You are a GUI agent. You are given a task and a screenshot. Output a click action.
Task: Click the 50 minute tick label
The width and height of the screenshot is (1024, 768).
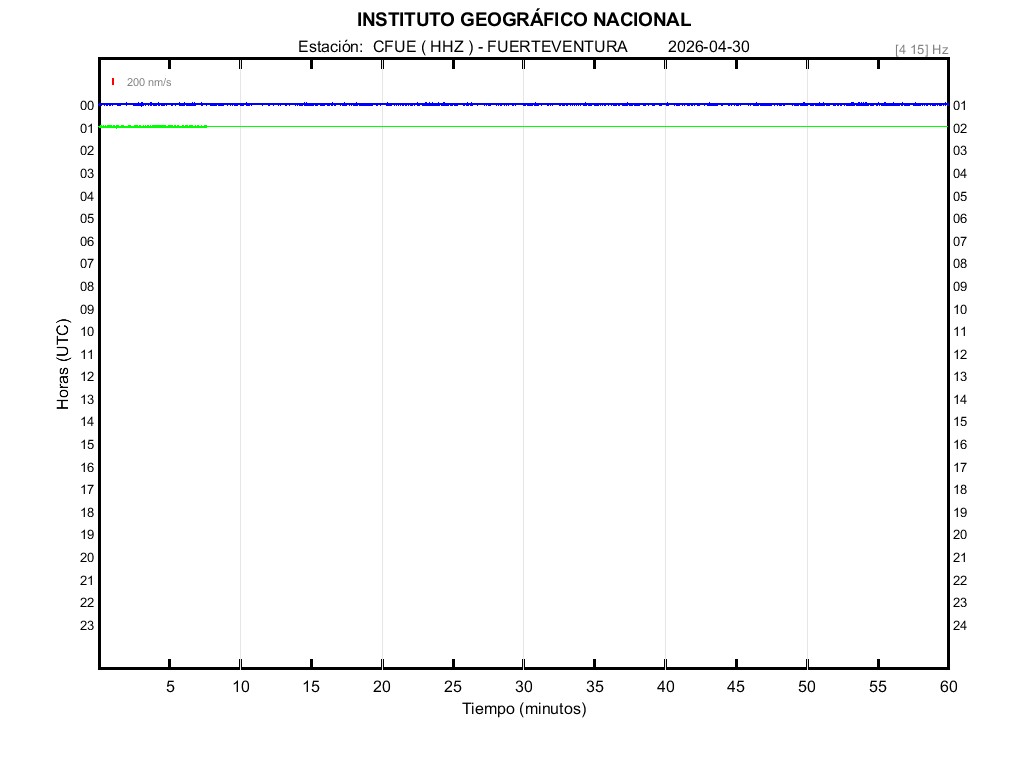(807, 687)
